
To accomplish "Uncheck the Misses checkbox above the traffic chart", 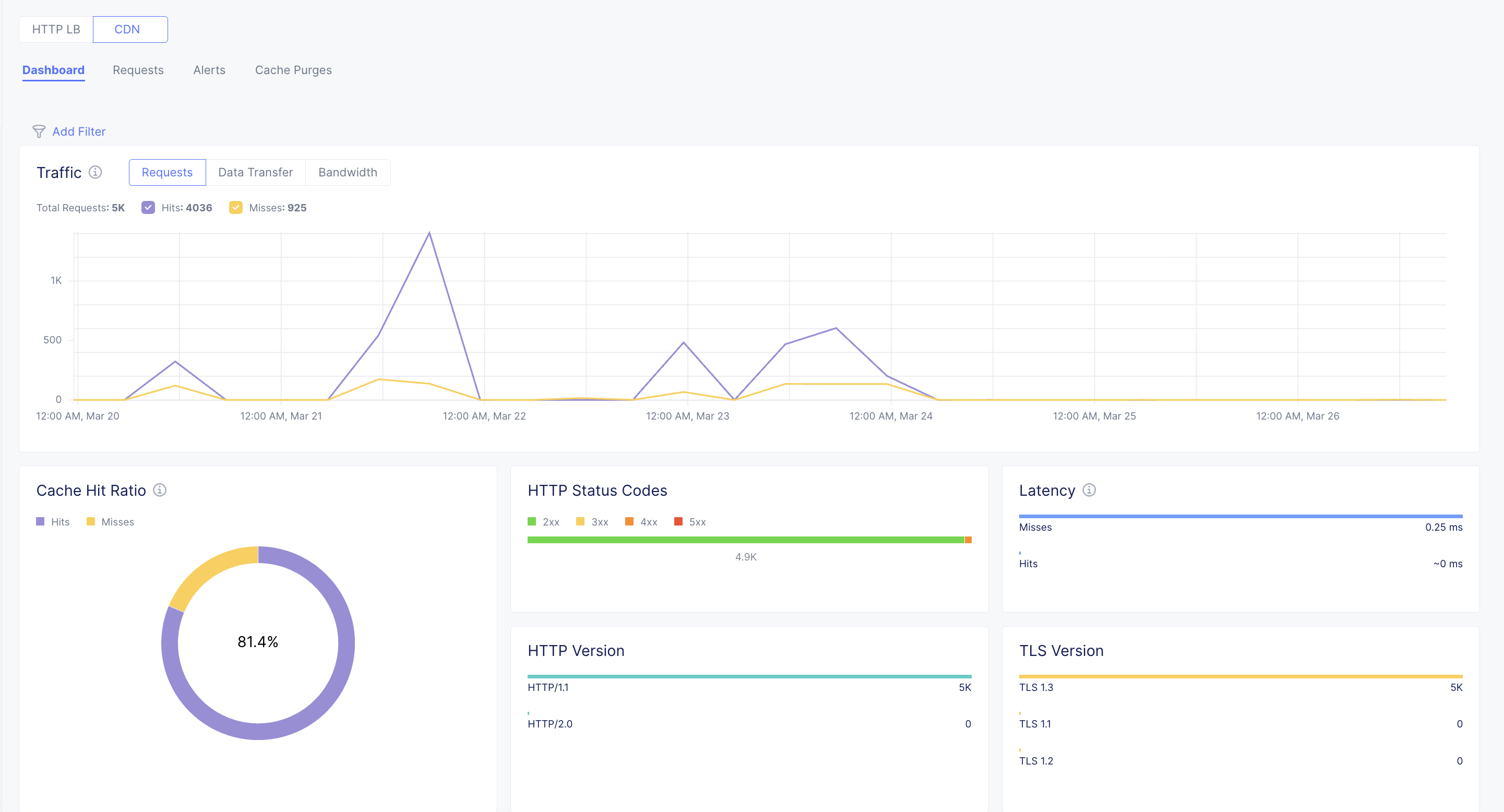I will point(236,207).
